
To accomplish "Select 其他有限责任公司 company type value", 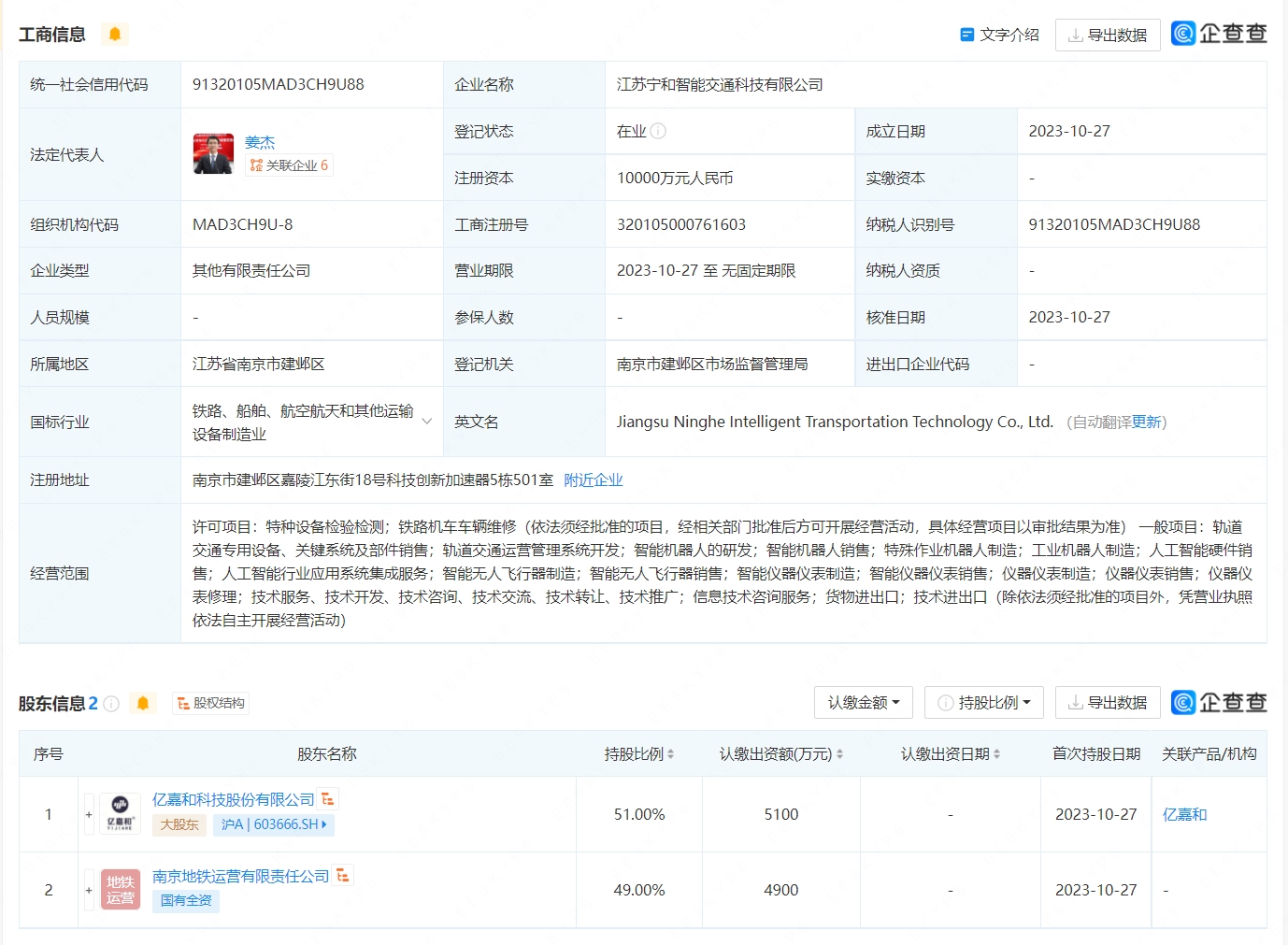I will coord(251,271).
